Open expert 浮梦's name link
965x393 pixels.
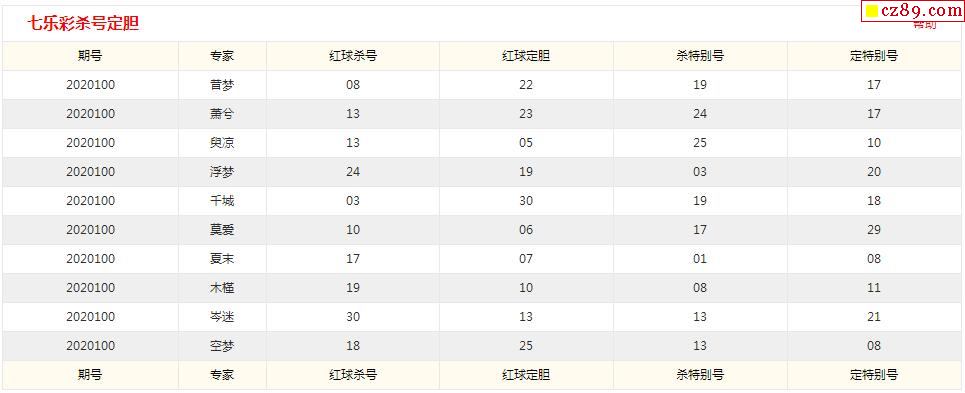[x=222, y=172]
